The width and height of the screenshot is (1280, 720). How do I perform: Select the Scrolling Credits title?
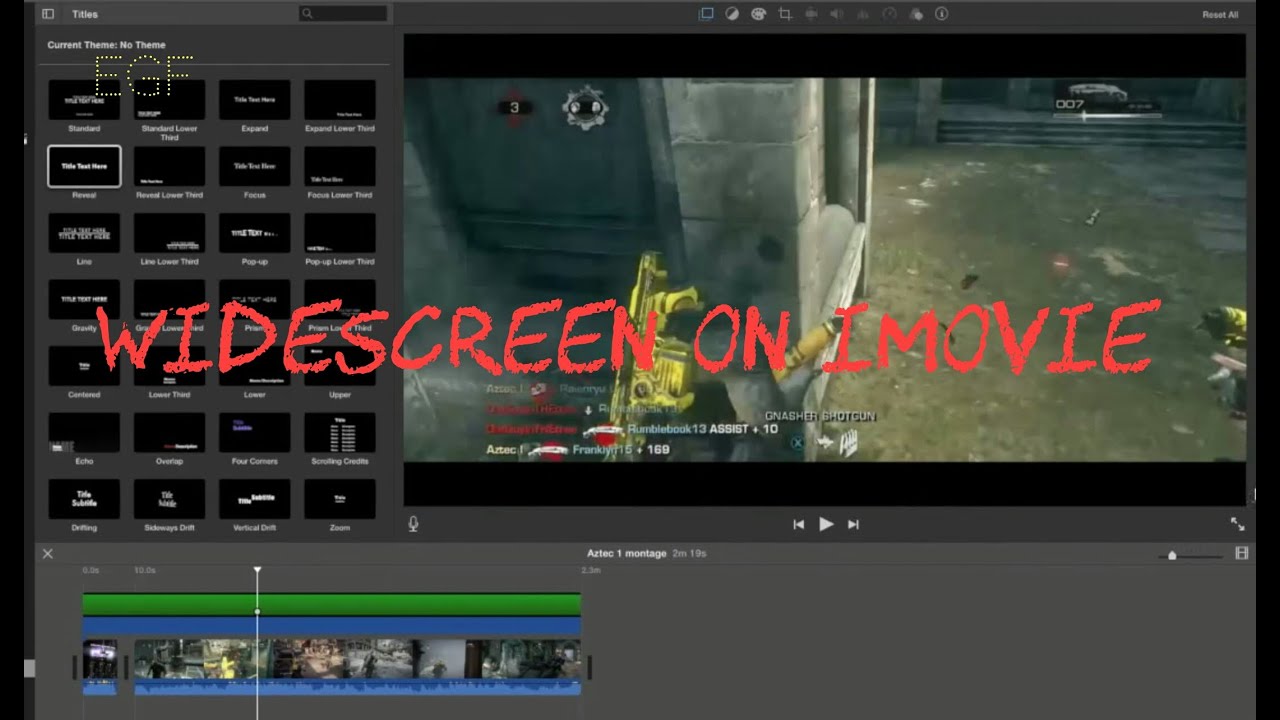coord(340,432)
